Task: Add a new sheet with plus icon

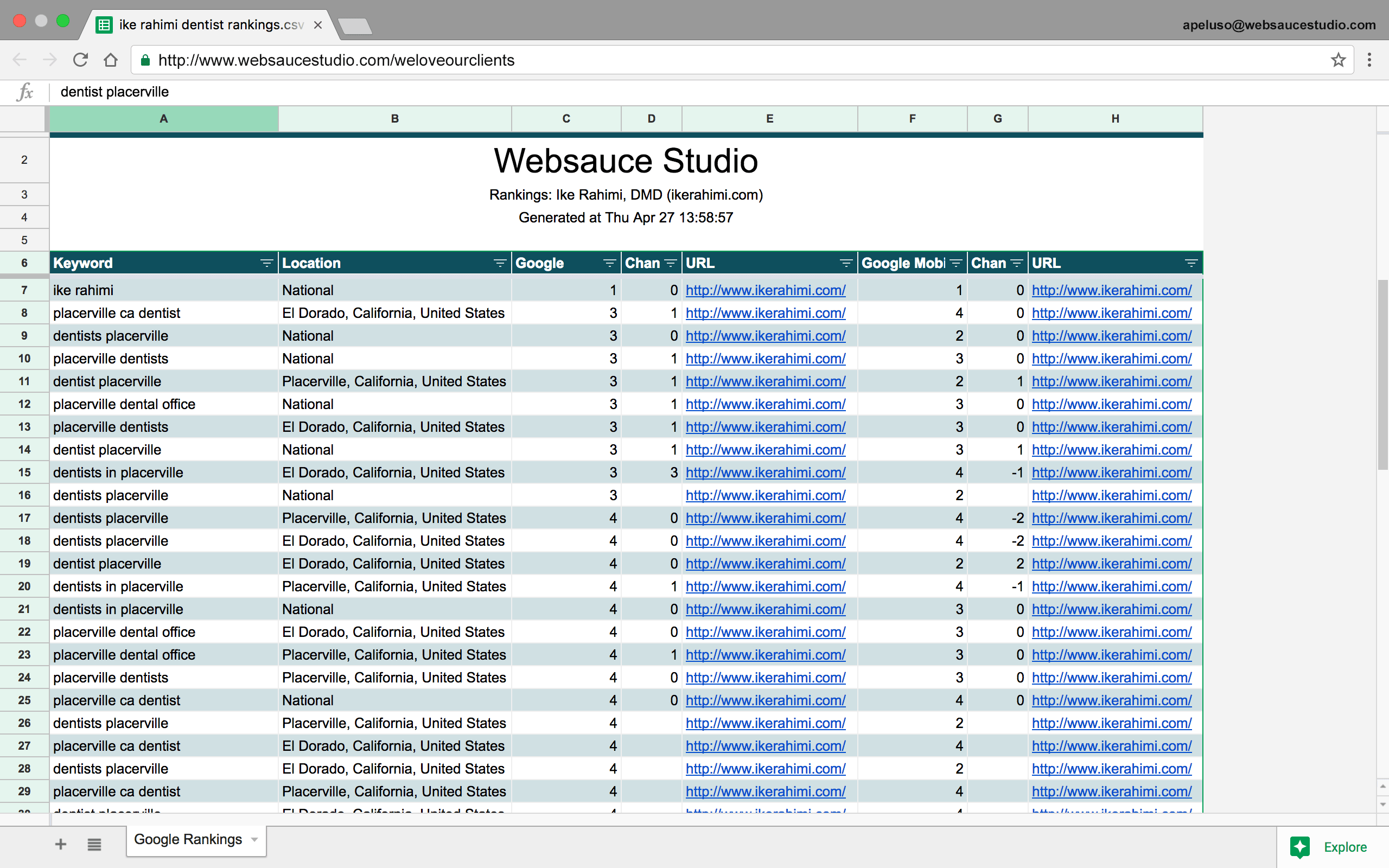Action: (x=61, y=844)
